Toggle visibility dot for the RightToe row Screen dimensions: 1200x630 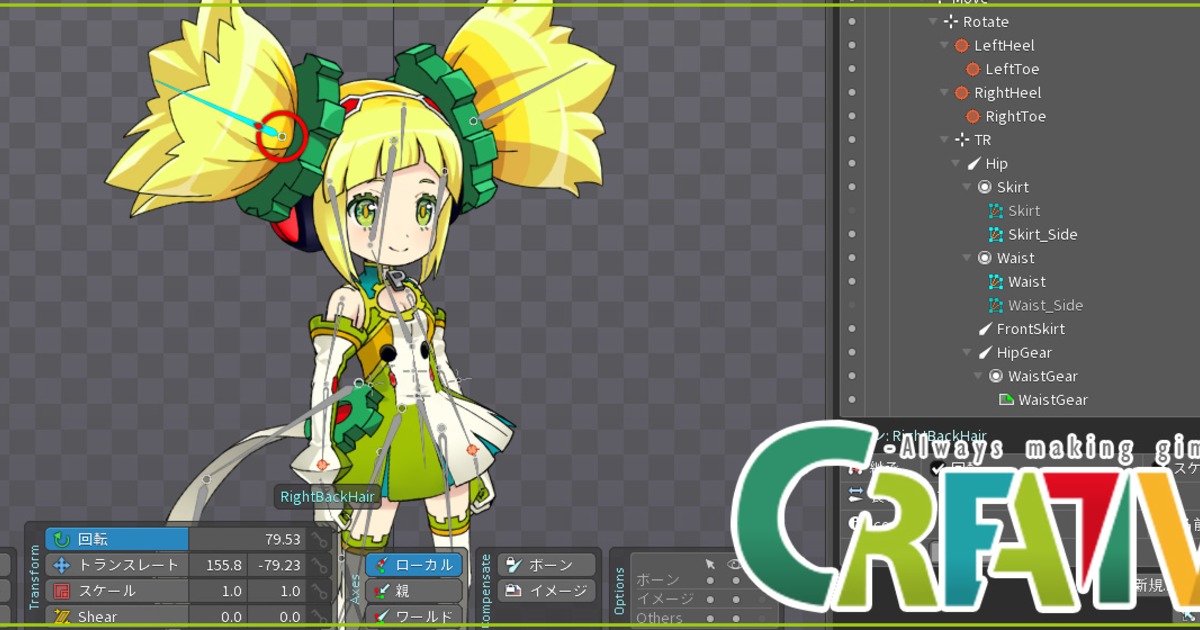852,117
